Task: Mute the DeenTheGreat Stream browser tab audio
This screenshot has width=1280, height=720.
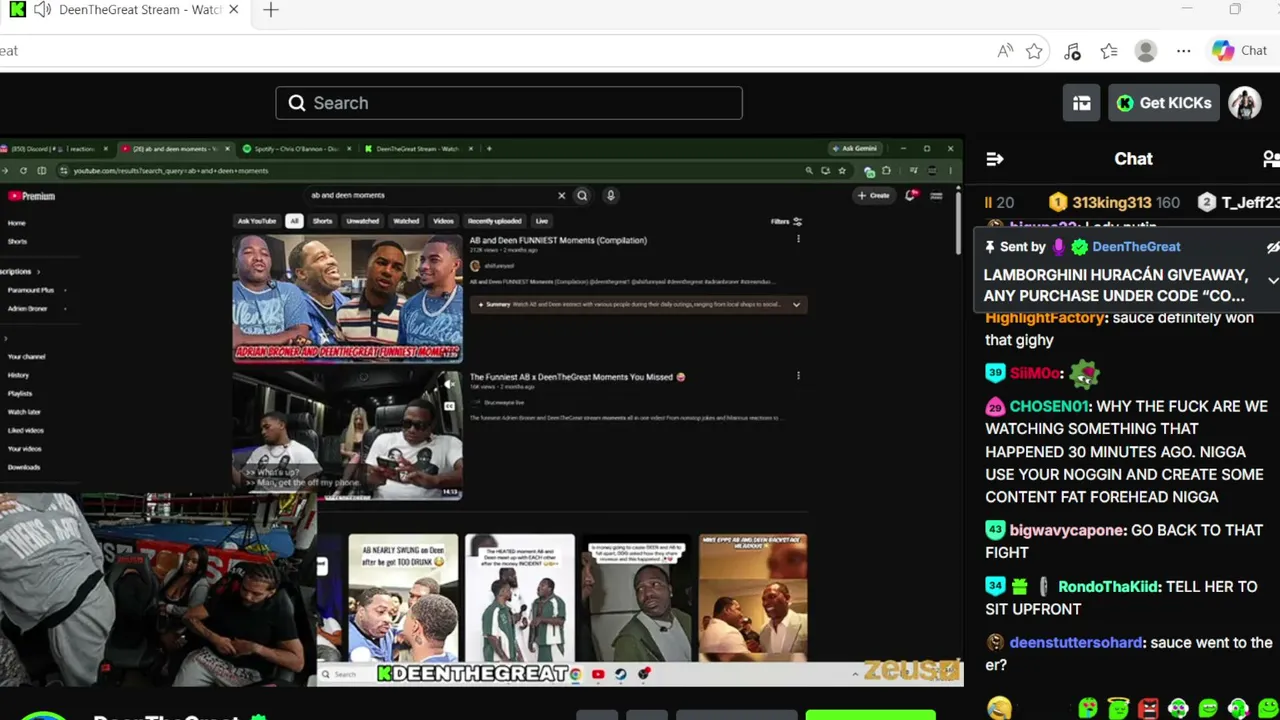Action: [42, 10]
